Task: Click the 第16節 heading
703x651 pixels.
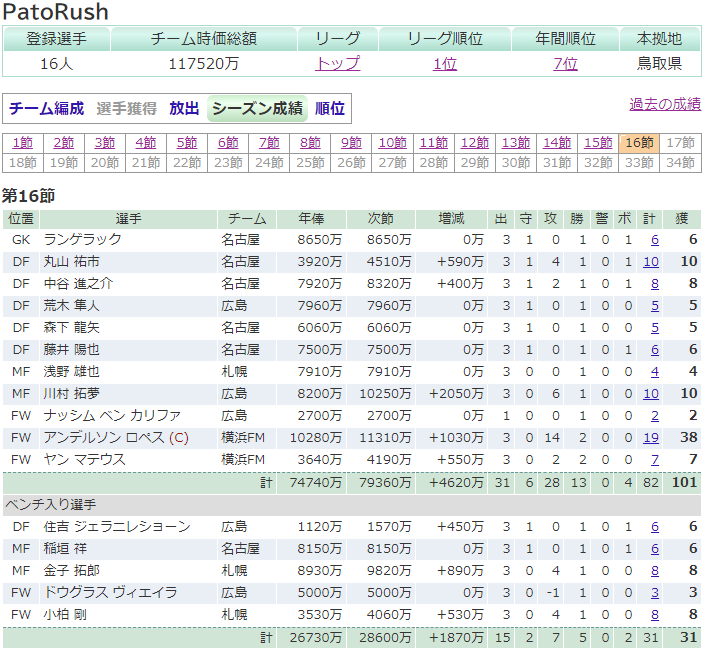Action: (x=28, y=196)
